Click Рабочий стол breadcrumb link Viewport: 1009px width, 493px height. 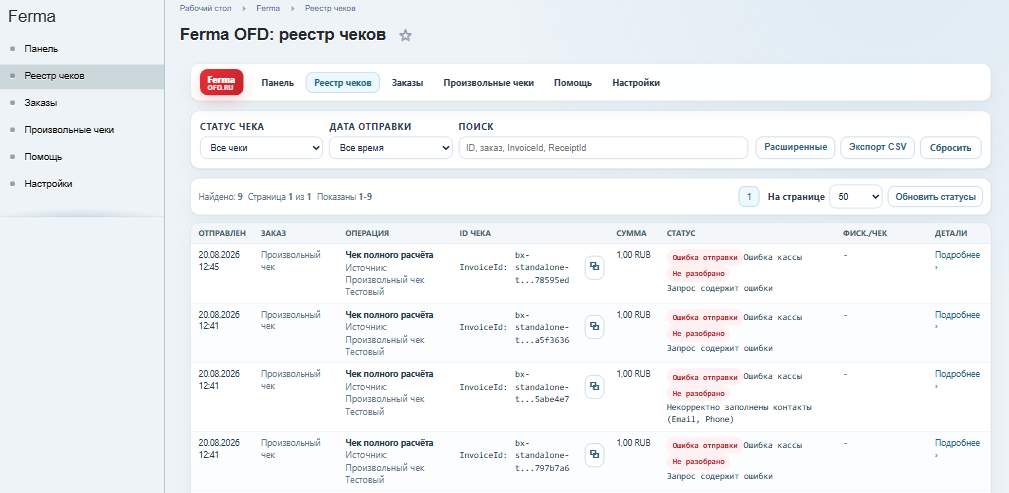[207, 8]
